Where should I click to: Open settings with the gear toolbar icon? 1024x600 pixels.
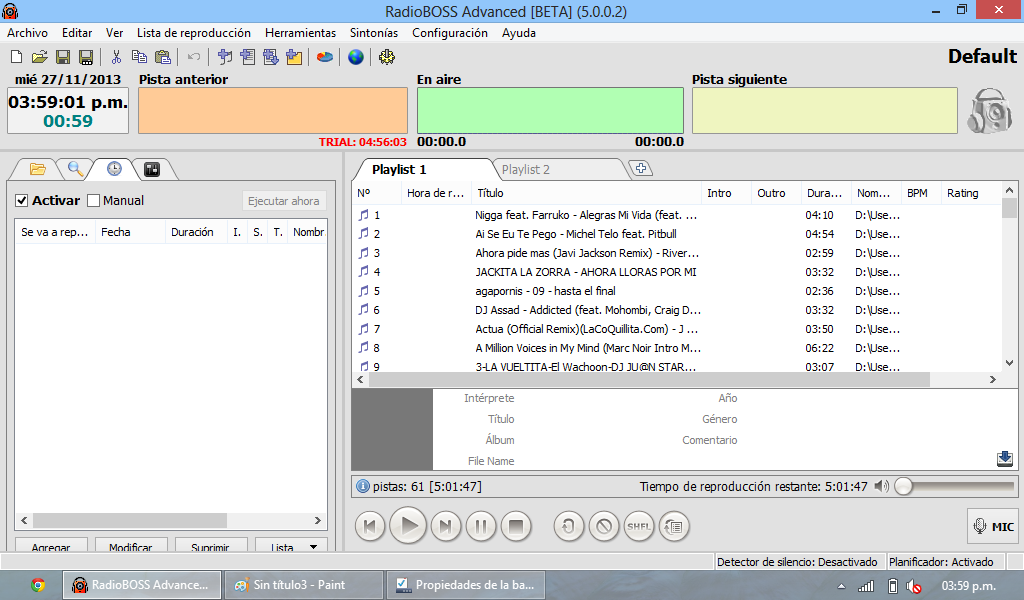tap(387, 57)
